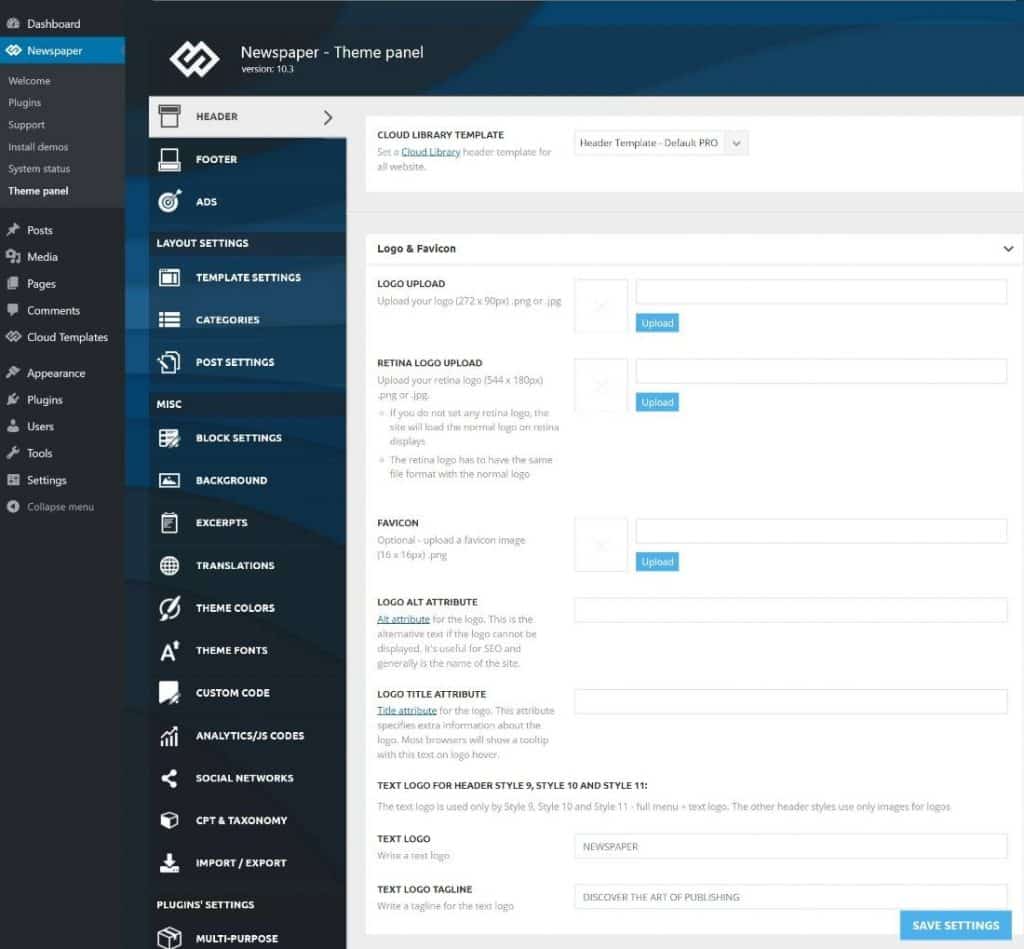This screenshot has width=1024, height=949.
Task: Click the Collapse menu arrow icon
Action: coord(13,507)
